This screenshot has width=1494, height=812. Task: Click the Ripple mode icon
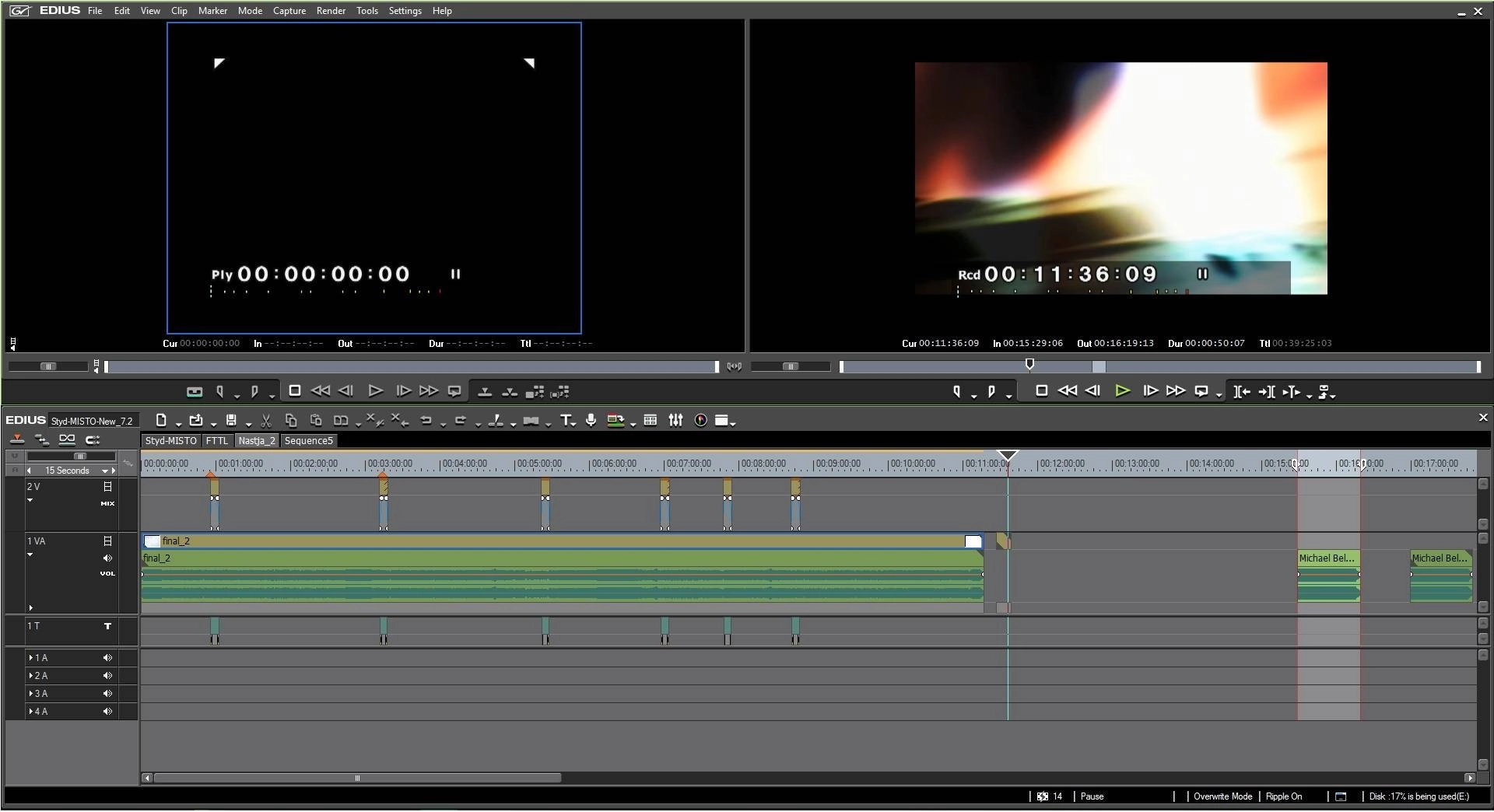[67, 439]
